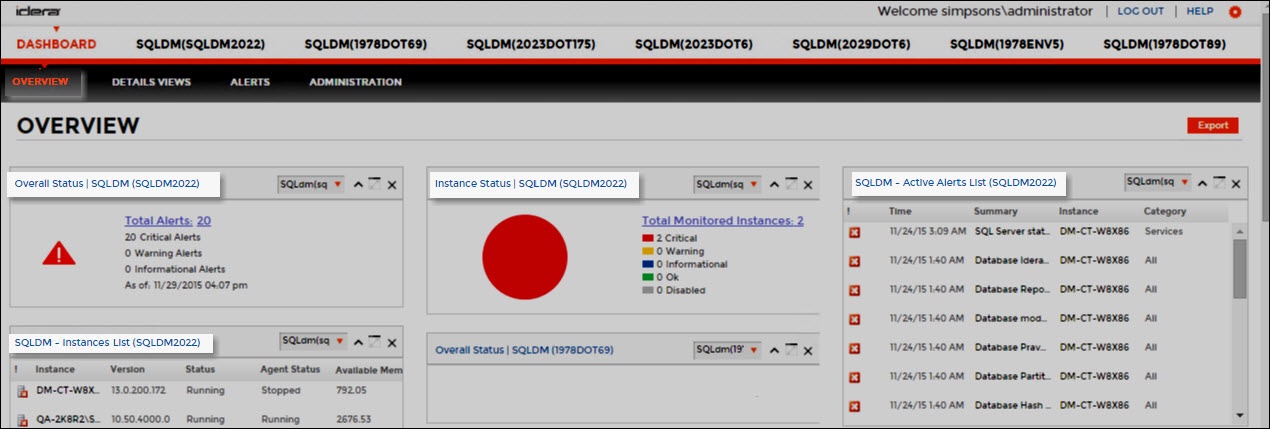This screenshot has width=1270, height=429.
Task: Click the green Ok legend swatch
Action: point(647,277)
